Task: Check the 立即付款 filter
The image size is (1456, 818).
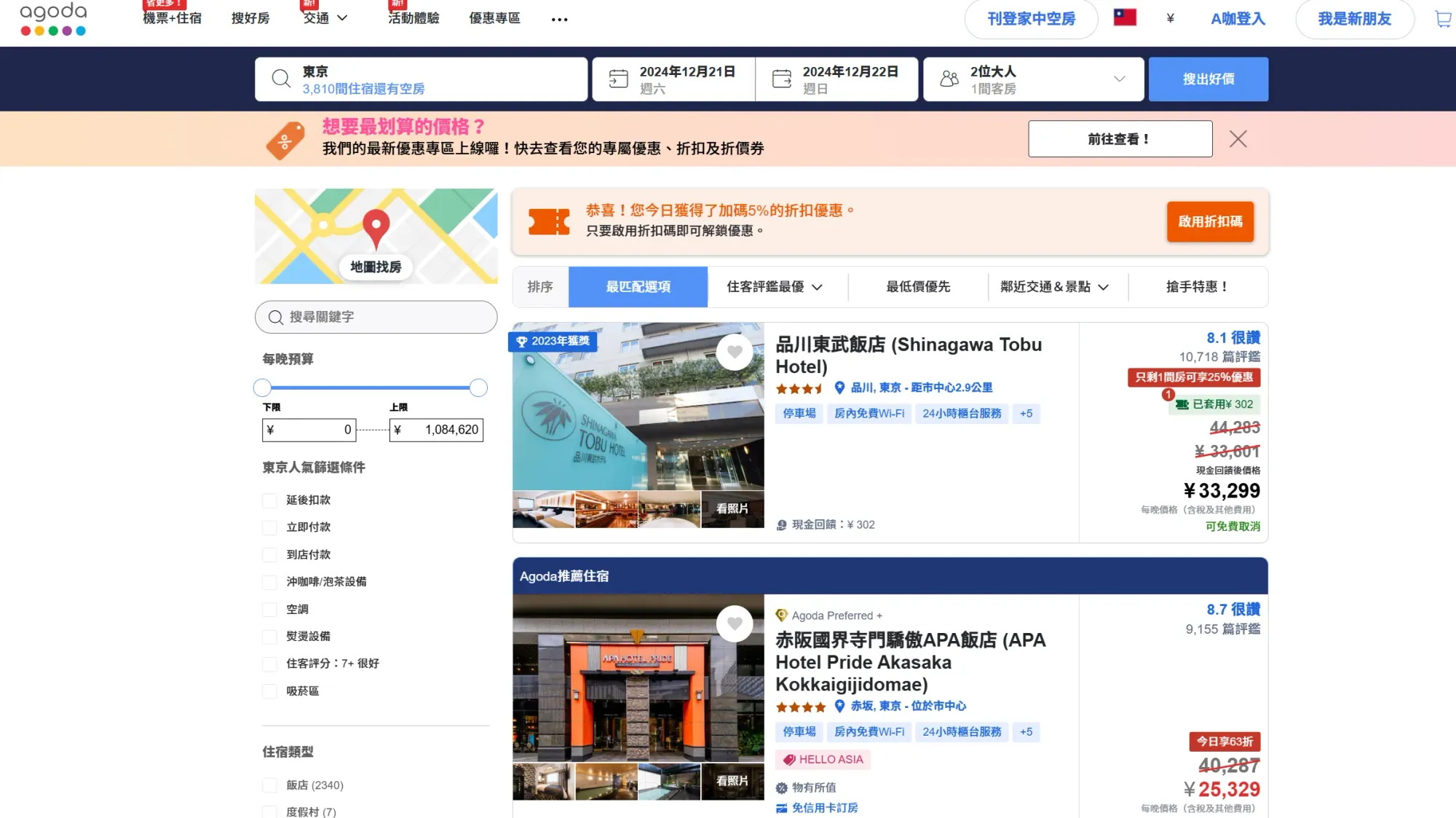Action: click(269, 527)
